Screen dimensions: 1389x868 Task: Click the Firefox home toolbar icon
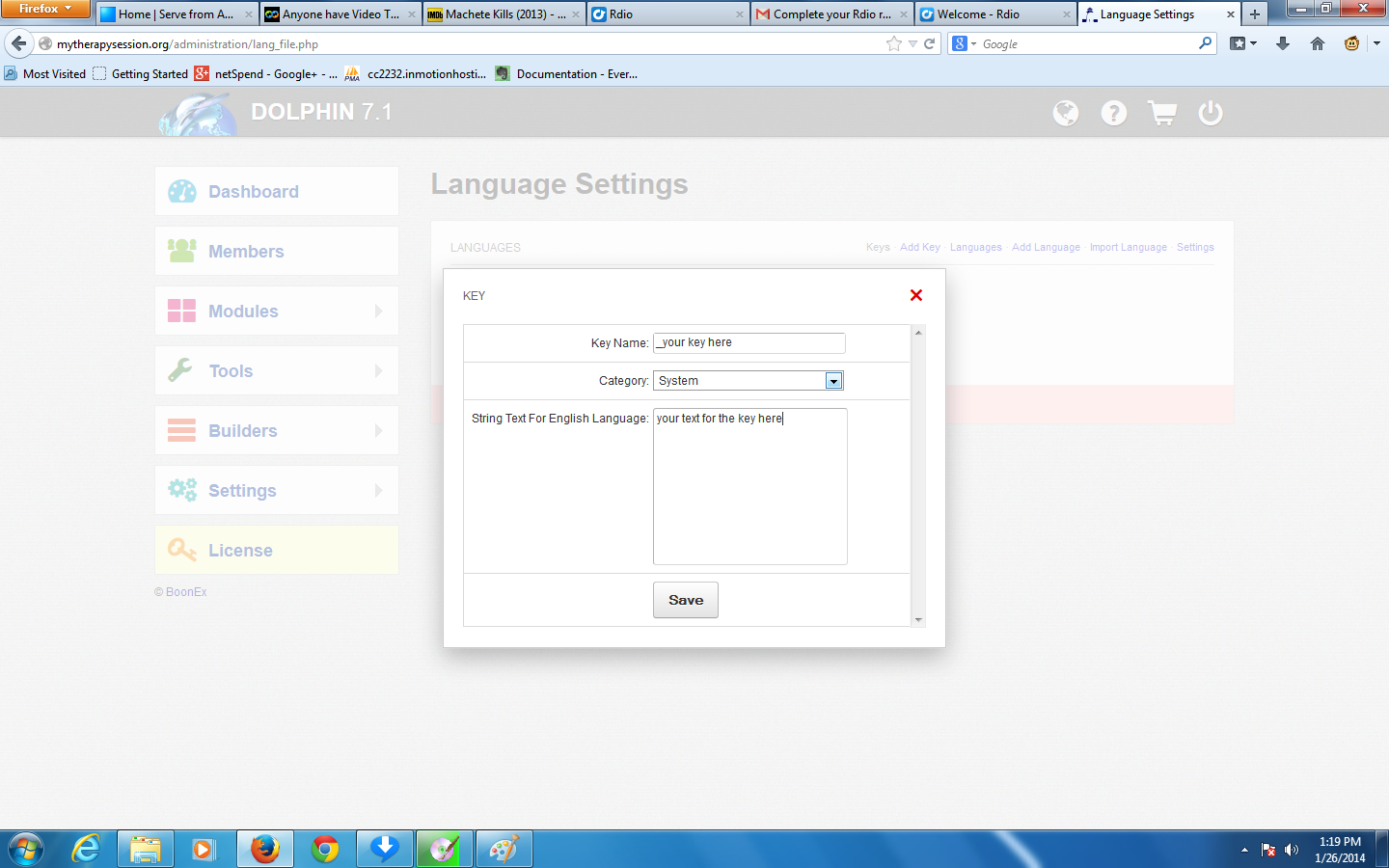(1318, 43)
